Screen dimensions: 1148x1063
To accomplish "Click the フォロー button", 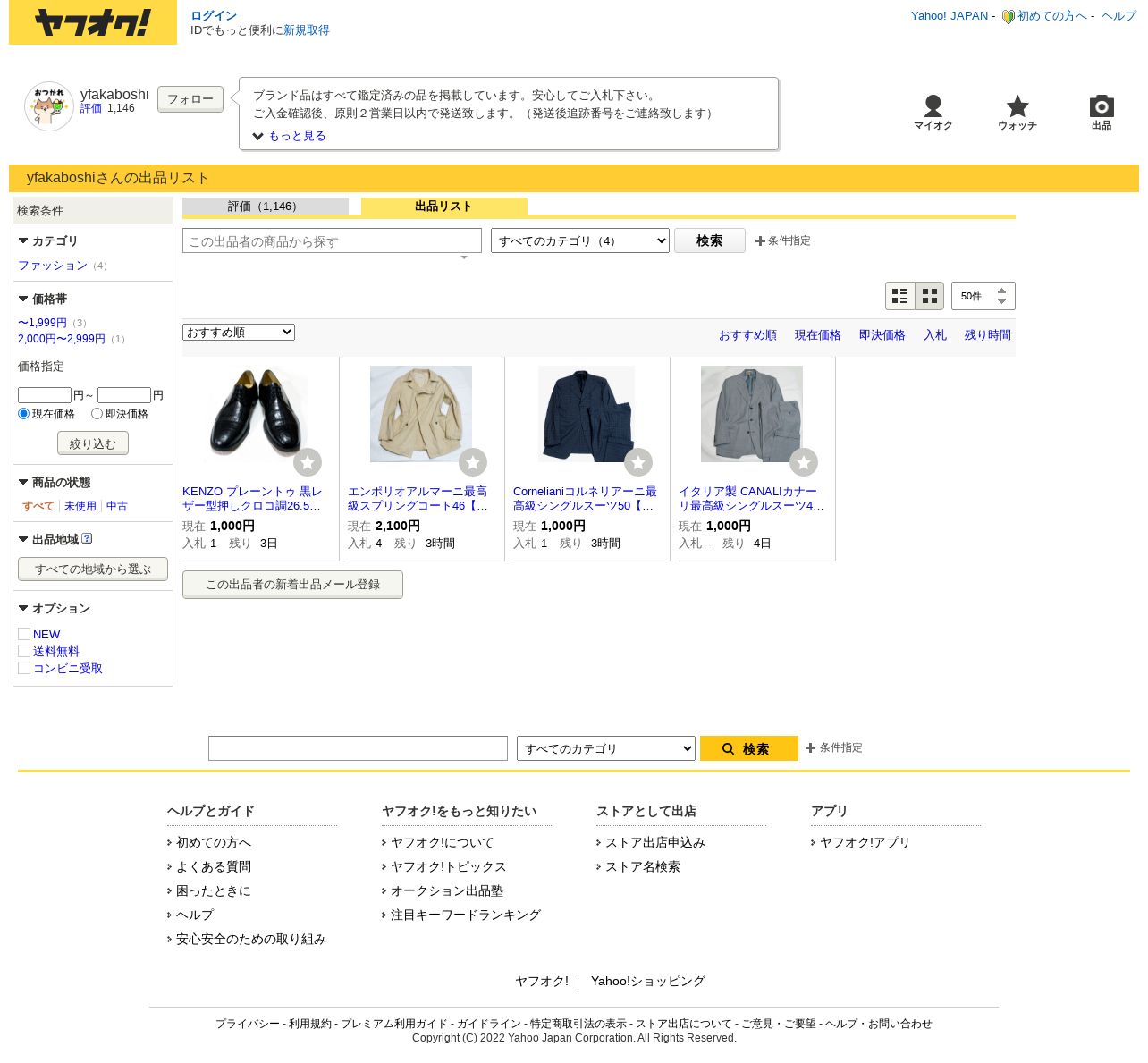I will (x=190, y=99).
